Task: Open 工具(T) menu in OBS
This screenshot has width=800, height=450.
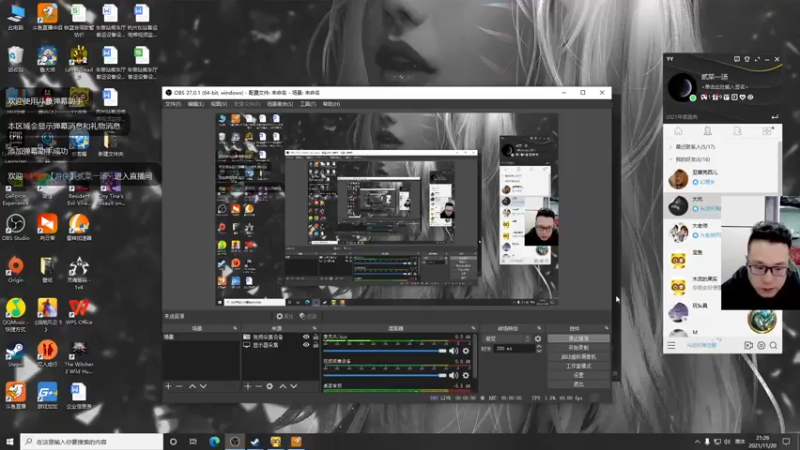Action: pyautogui.click(x=308, y=104)
